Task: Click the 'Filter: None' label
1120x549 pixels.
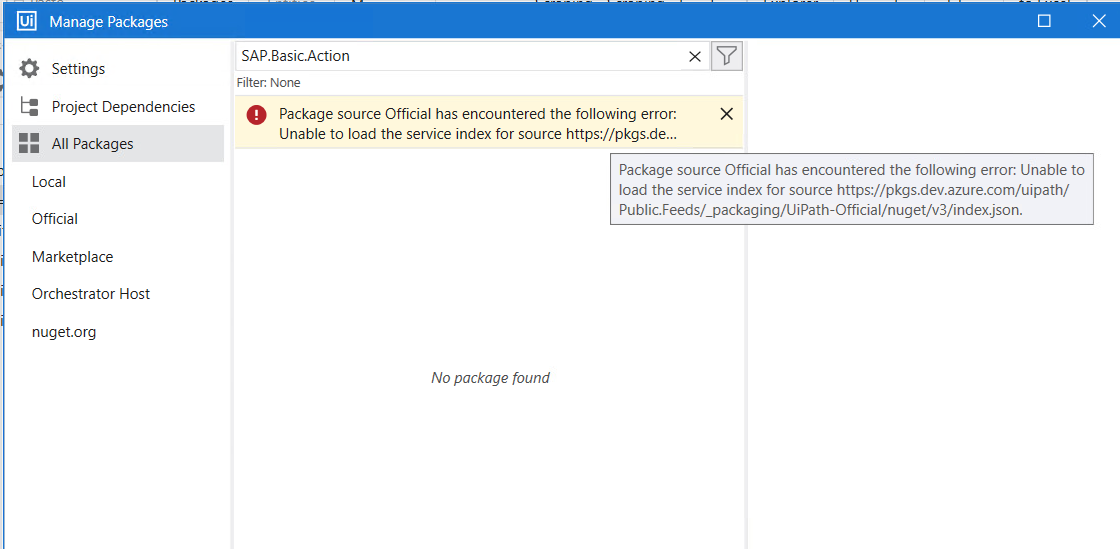Action: click(x=269, y=83)
